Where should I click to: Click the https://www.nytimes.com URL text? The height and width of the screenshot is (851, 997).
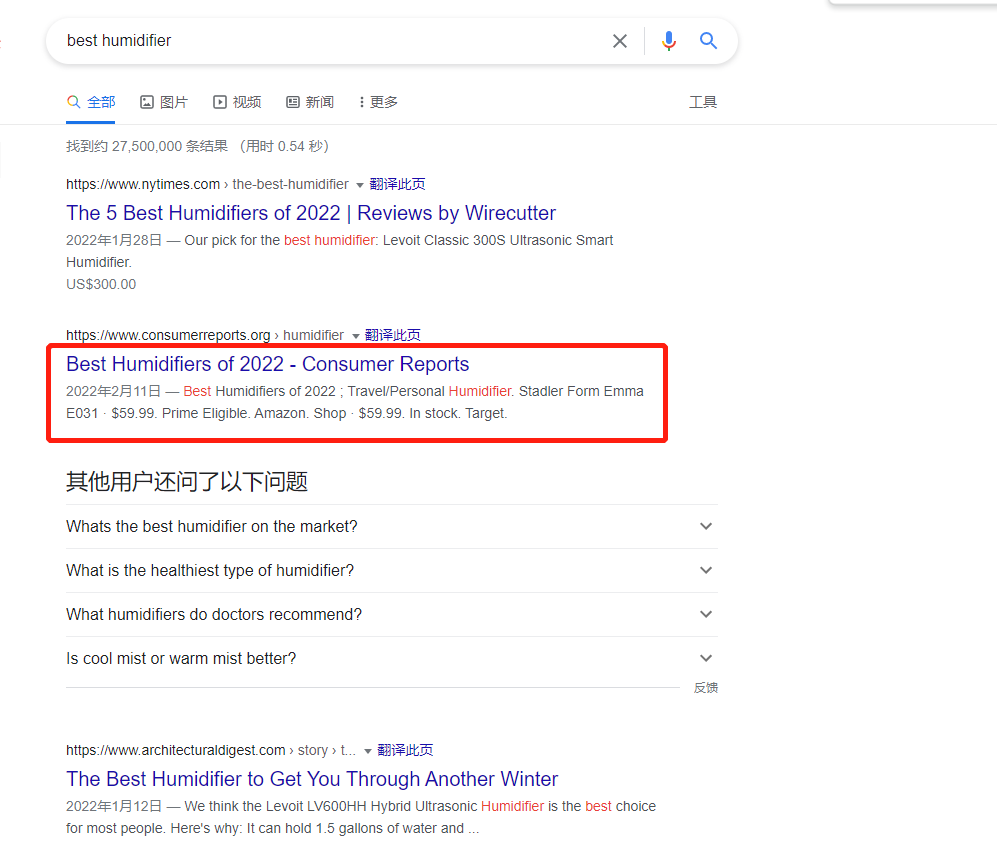pos(143,184)
